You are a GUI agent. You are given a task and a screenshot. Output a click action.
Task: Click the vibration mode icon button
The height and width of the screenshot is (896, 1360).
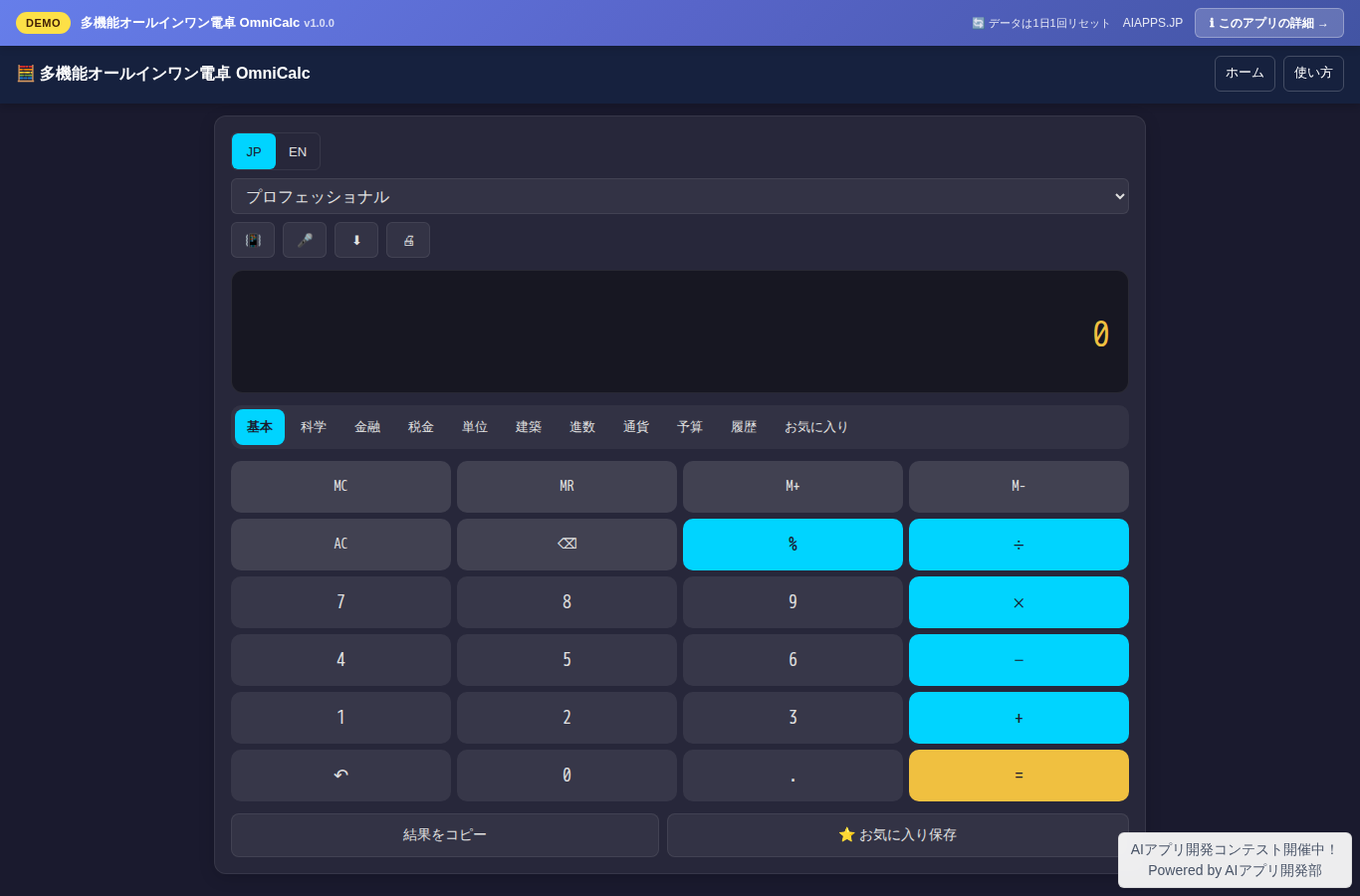[x=253, y=240]
